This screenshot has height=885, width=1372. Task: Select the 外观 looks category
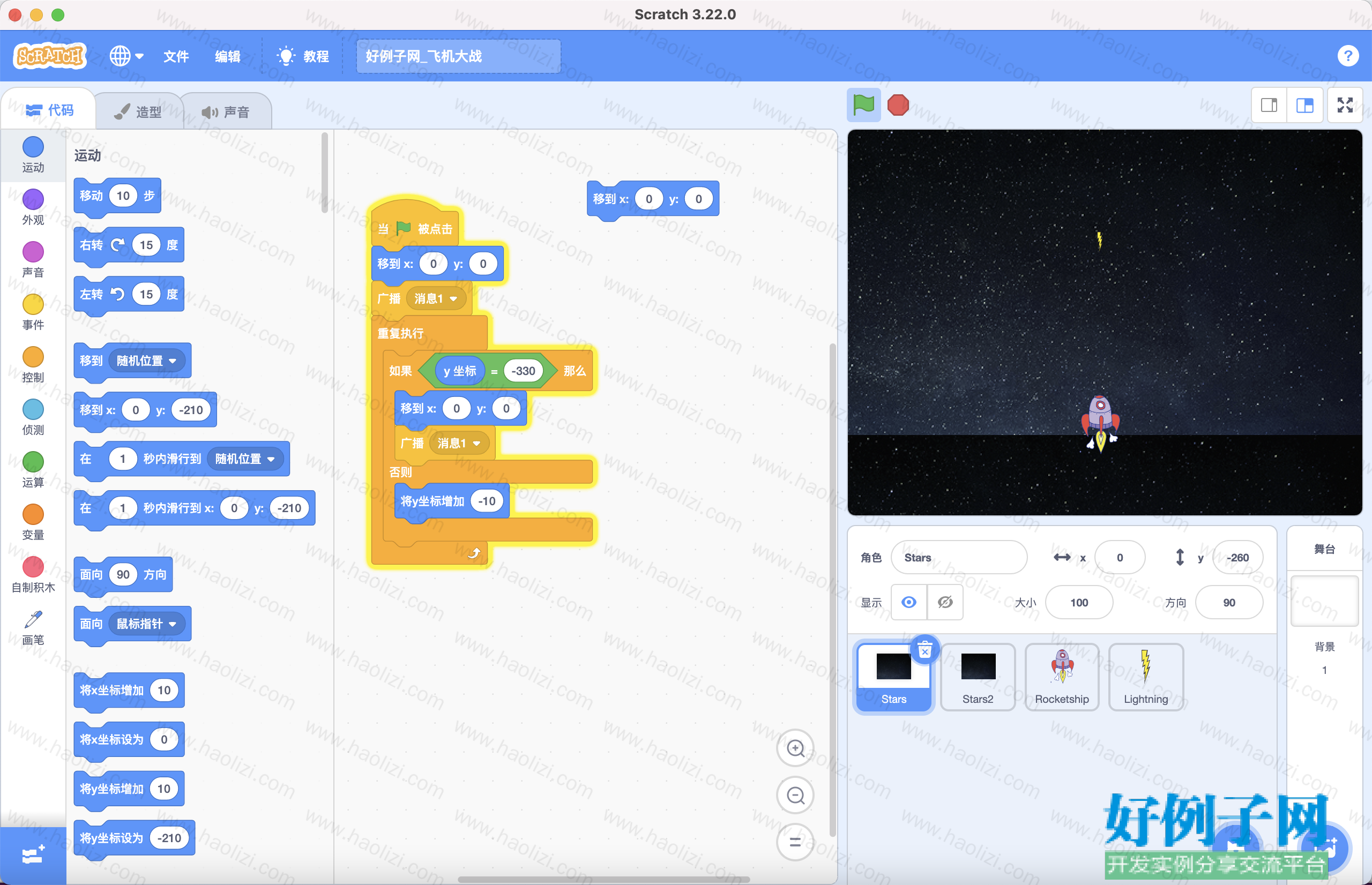pyautogui.click(x=33, y=207)
